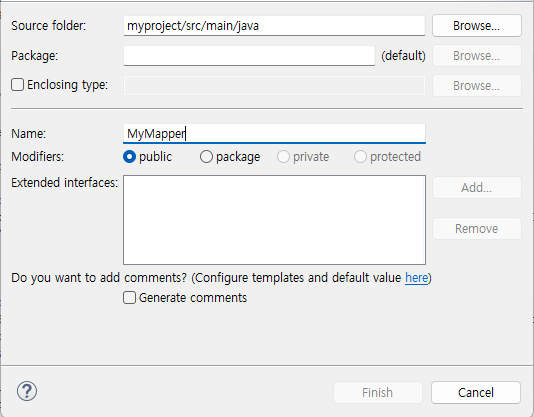Click the Finish button

click(x=378, y=392)
